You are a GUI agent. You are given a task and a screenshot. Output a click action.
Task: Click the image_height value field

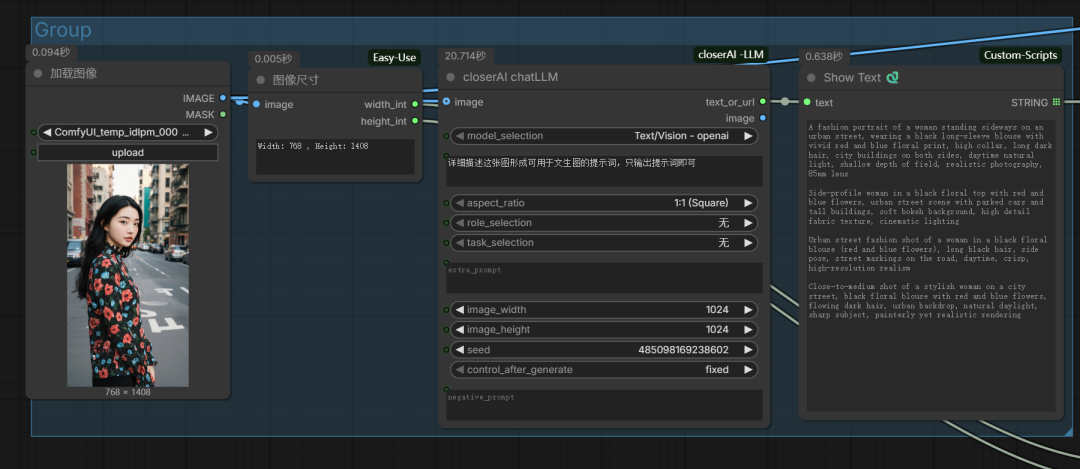(604, 330)
